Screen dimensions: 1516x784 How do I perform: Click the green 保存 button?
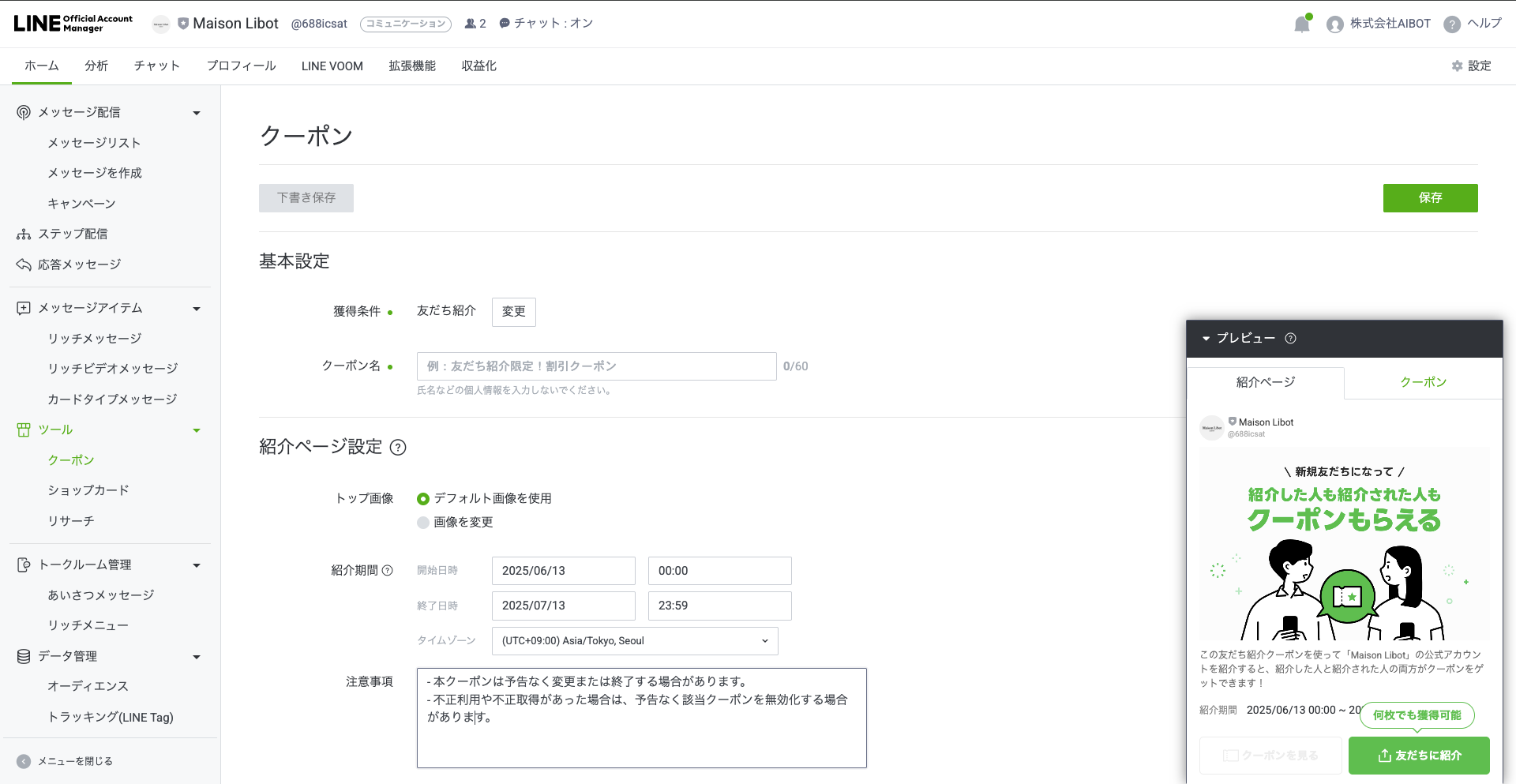tap(1430, 198)
